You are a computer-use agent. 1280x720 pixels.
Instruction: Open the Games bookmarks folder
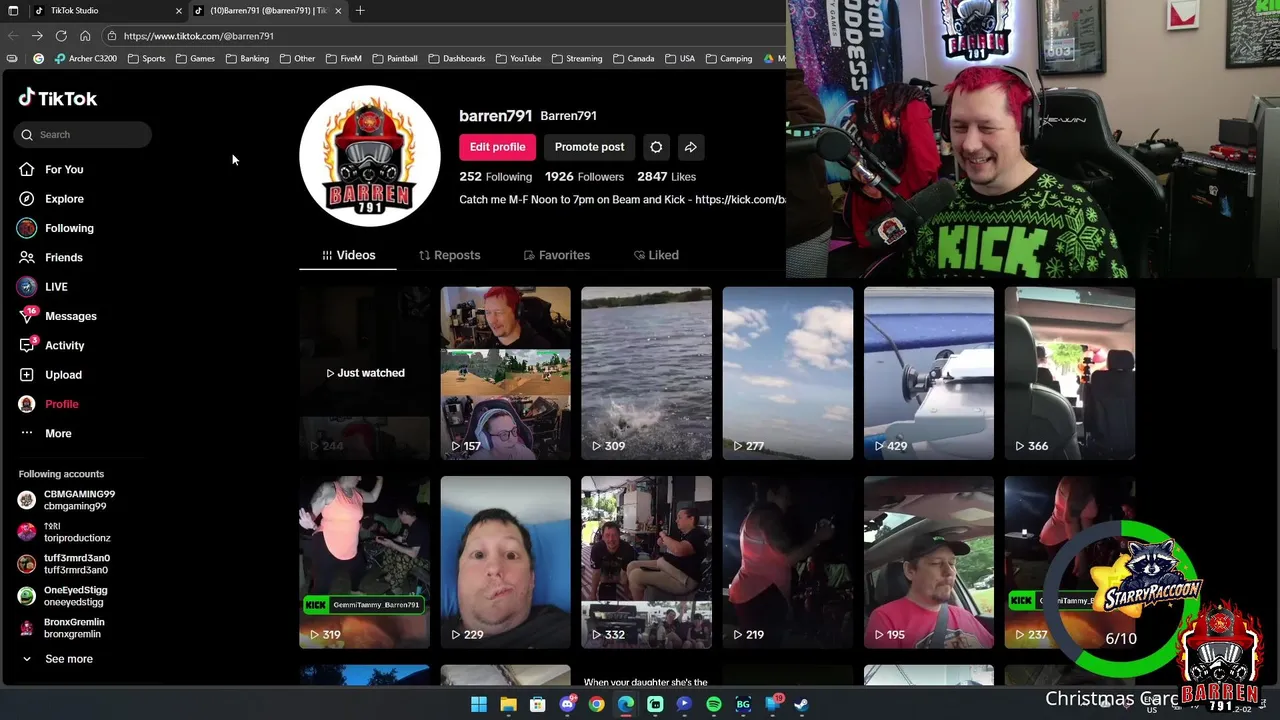pyautogui.click(x=195, y=59)
